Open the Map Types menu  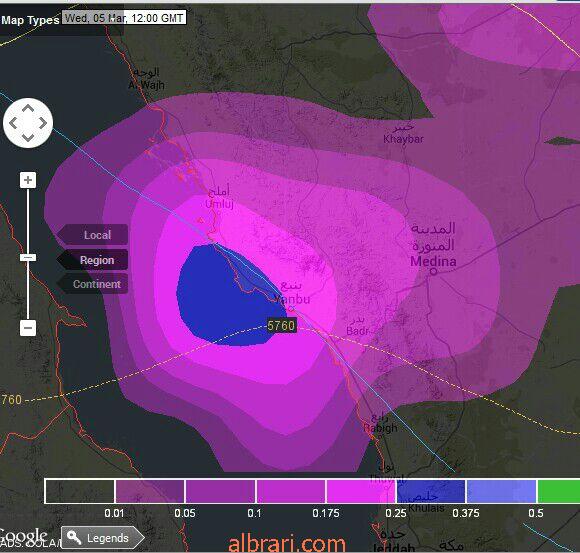[x=30, y=20]
